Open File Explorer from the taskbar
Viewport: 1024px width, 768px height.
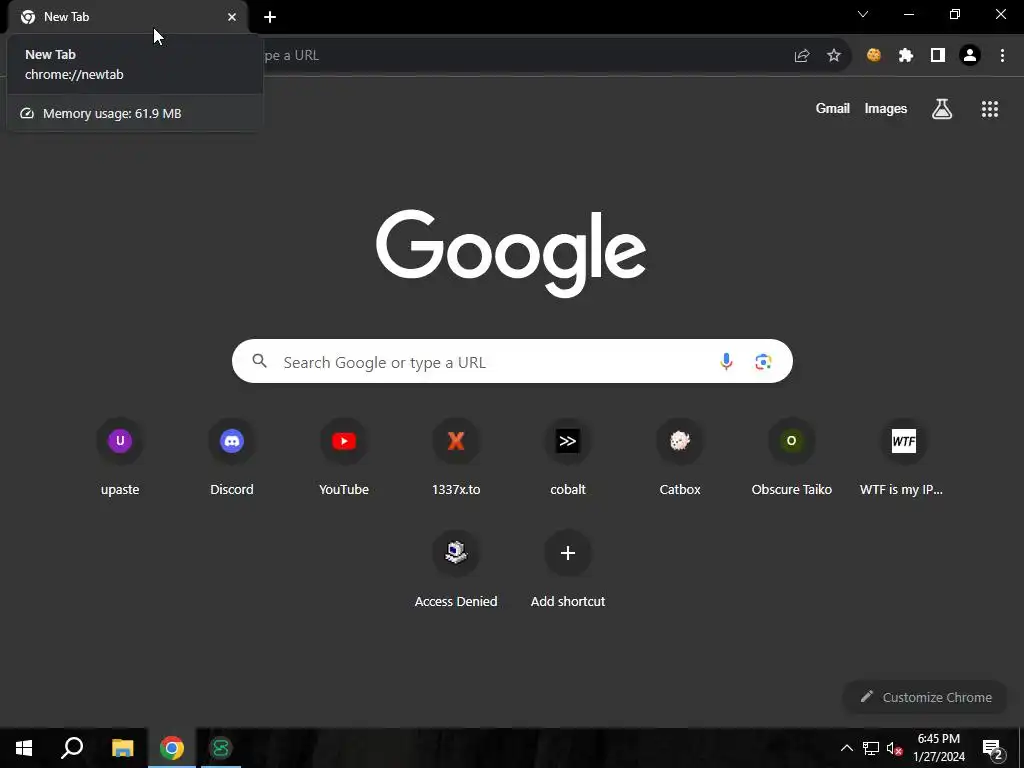tap(122, 748)
